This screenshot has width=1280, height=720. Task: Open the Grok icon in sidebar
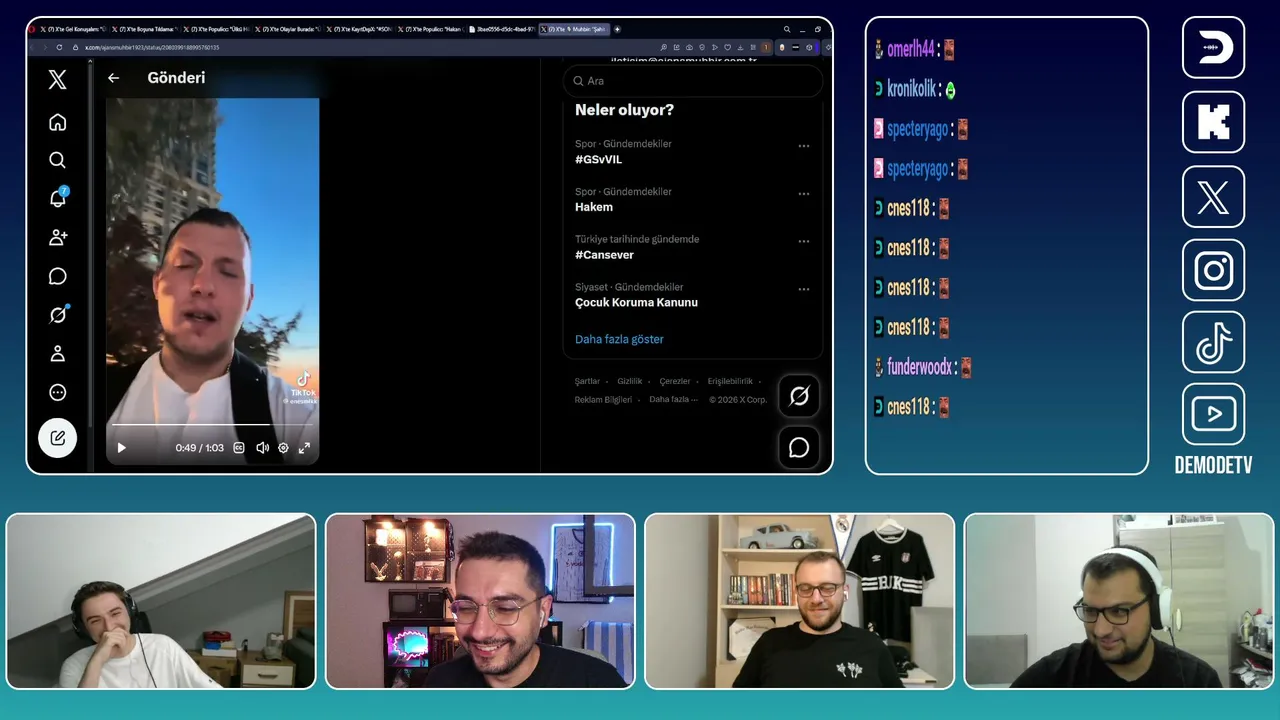pos(58,314)
